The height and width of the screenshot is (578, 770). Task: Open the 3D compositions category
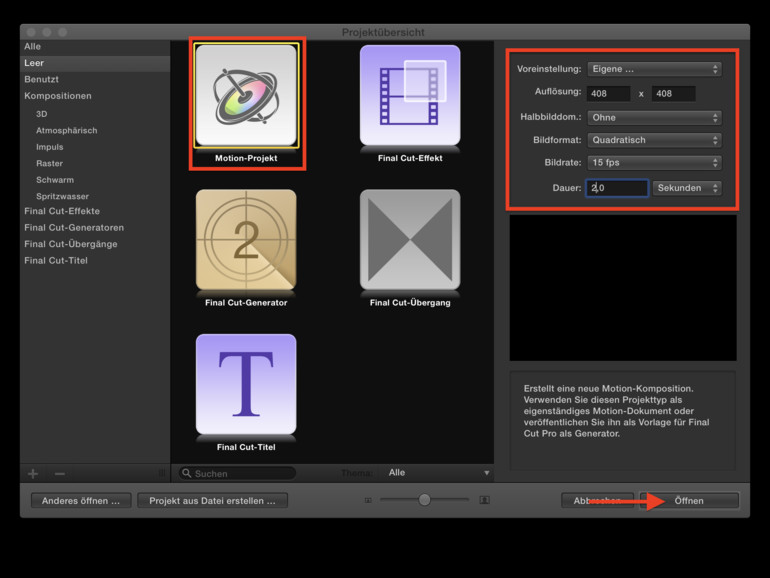(x=42, y=114)
